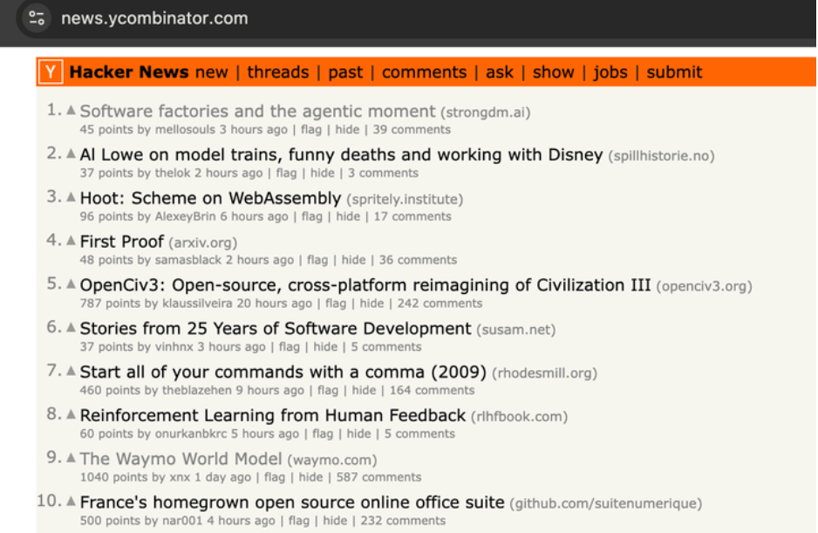
Task: Upvote the First Proof story
Action: pos(71,241)
